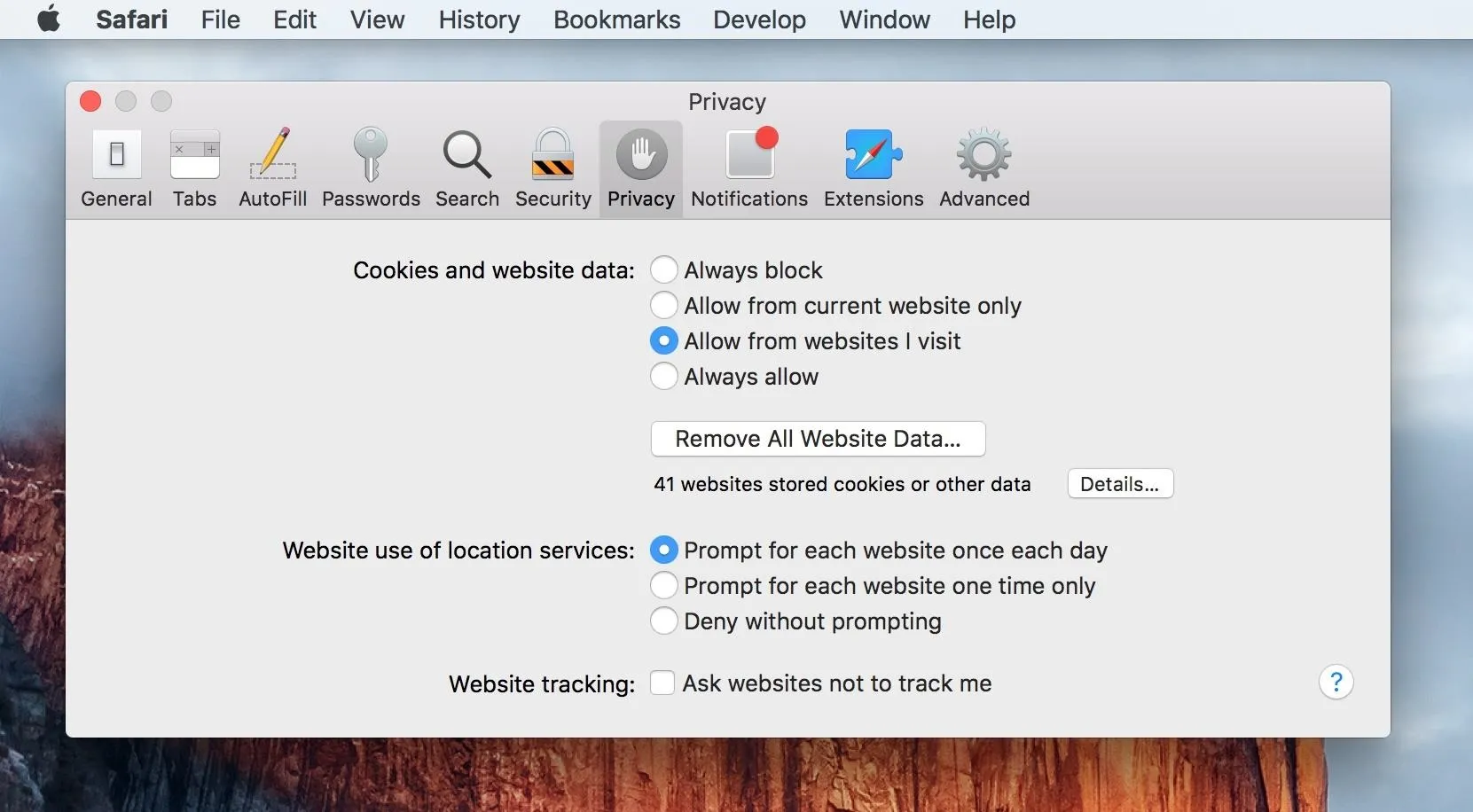Select Always block cookies option
Image resolution: width=1473 pixels, height=812 pixels.
click(664, 269)
